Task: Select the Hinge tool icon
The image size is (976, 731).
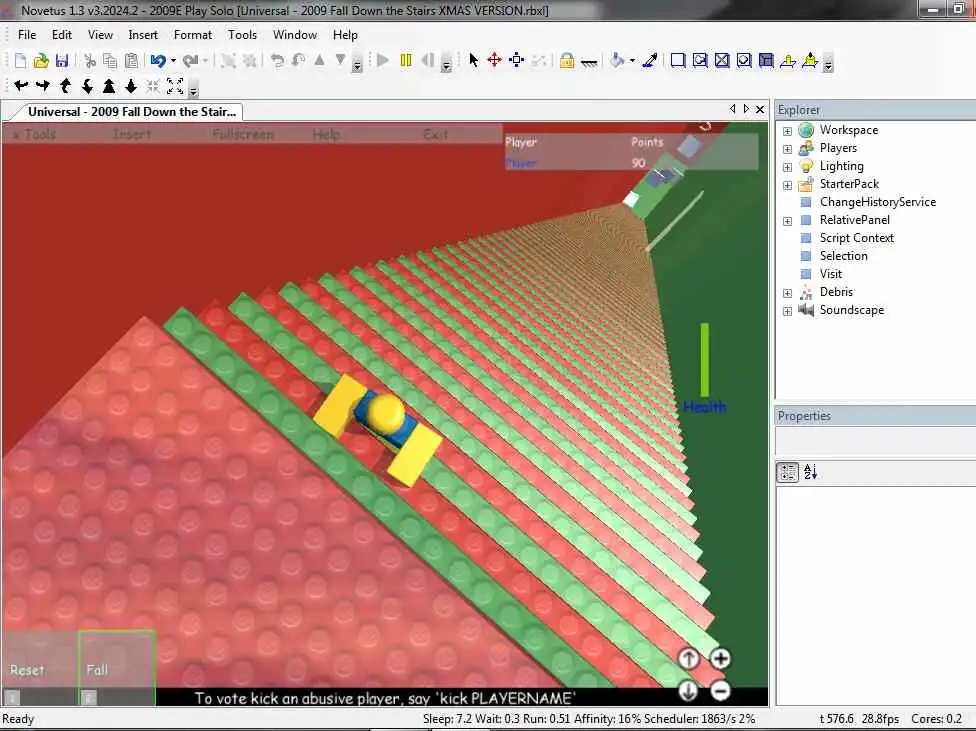Action: (x=788, y=60)
